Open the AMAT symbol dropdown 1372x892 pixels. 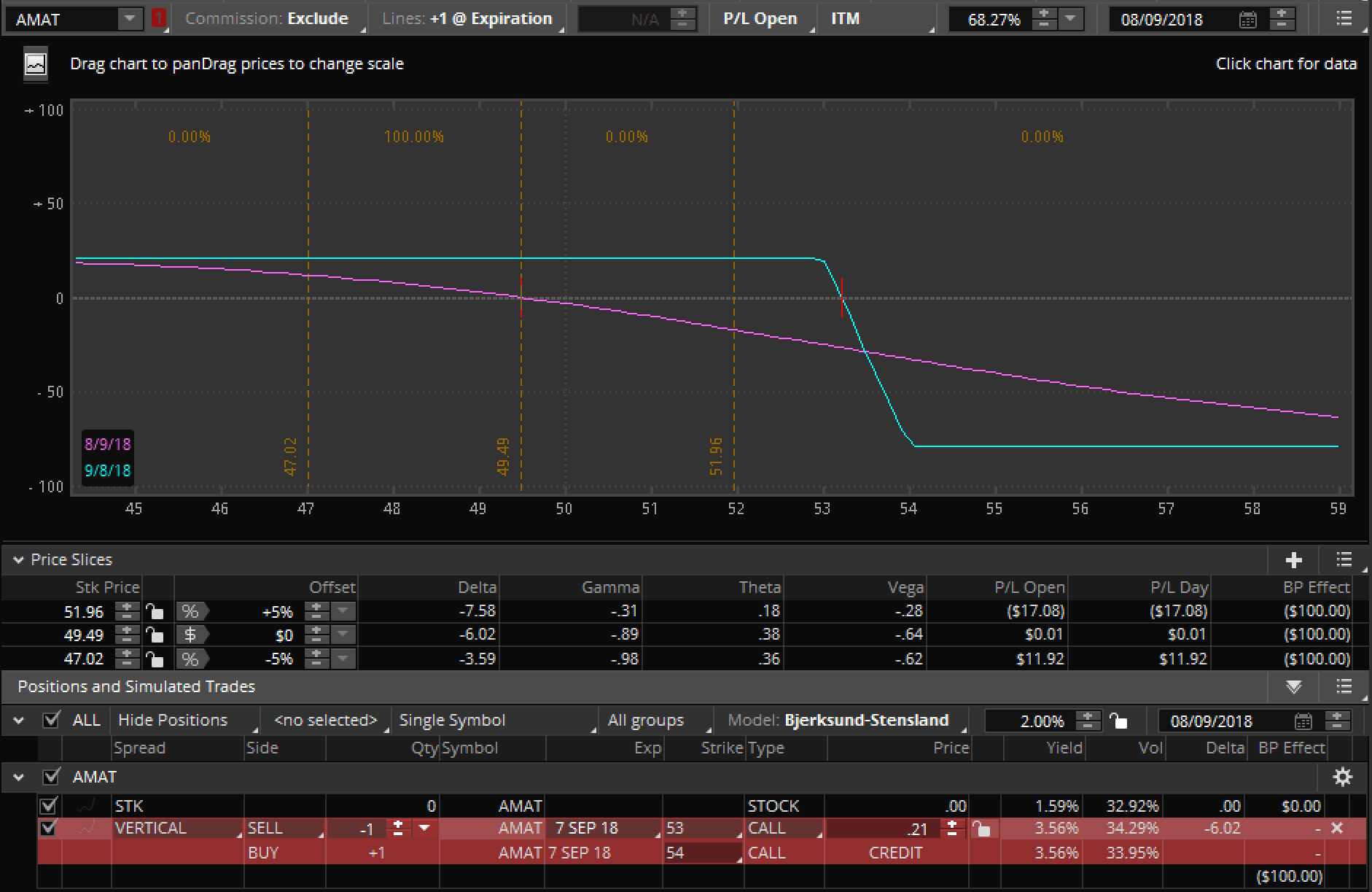(x=129, y=18)
